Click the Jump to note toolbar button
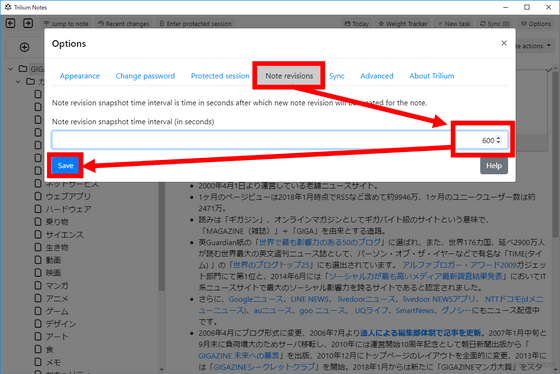This screenshot has height=374, width=560. tap(66, 24)
